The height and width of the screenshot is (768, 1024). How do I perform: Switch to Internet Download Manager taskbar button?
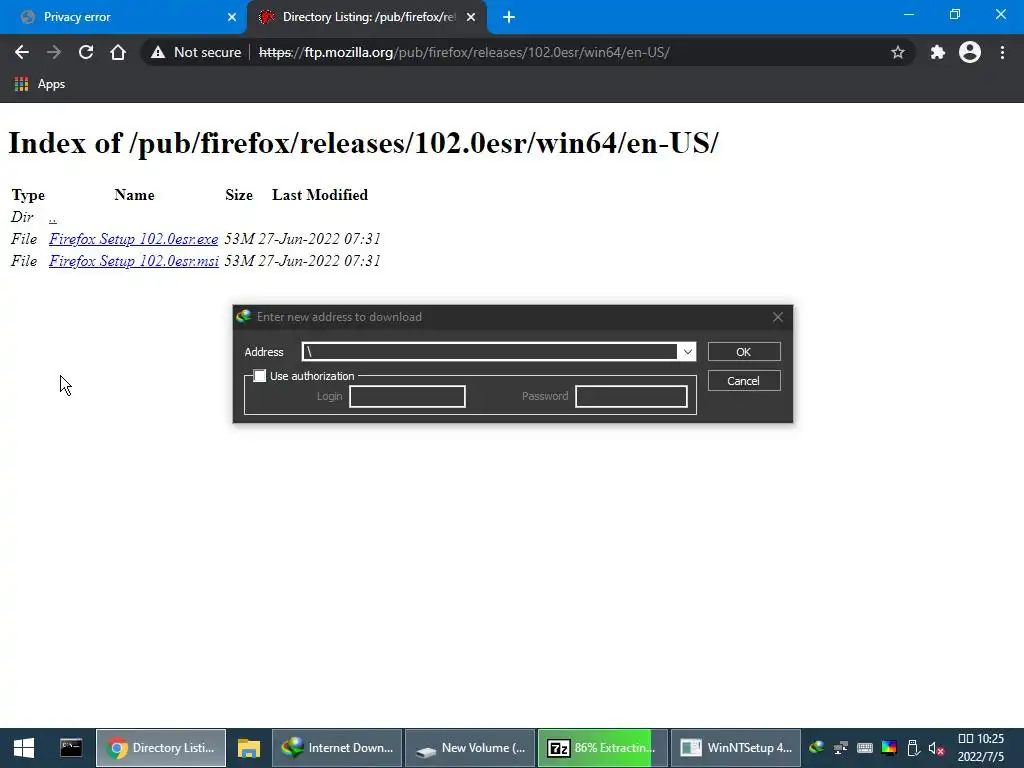(337, 748)
